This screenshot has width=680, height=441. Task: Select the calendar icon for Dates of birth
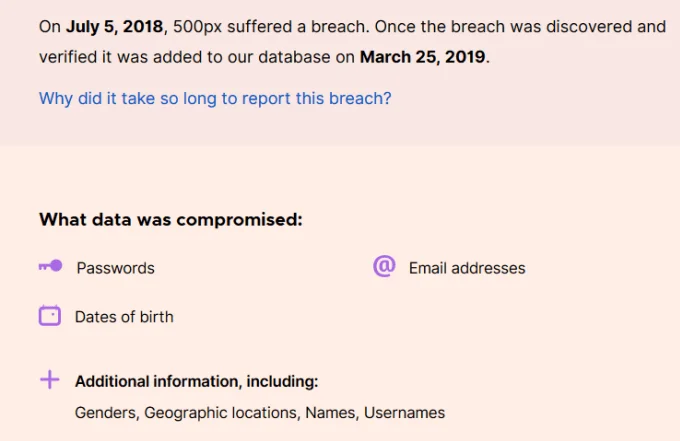click(x=50, y=316)
